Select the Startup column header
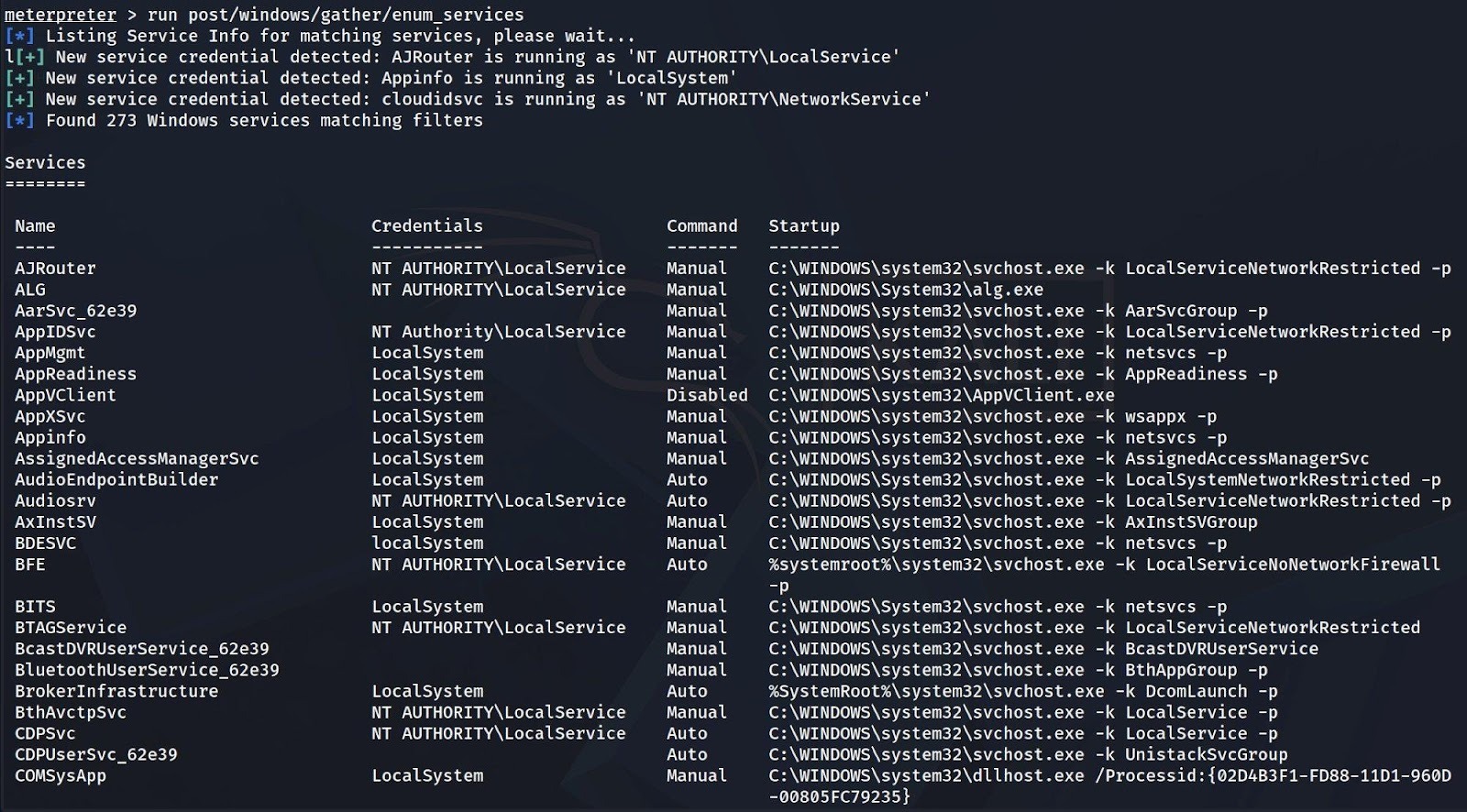Image resolution: width=1467 pixels, height=812 pixels. pyautogui.click(x=803, y=226)
